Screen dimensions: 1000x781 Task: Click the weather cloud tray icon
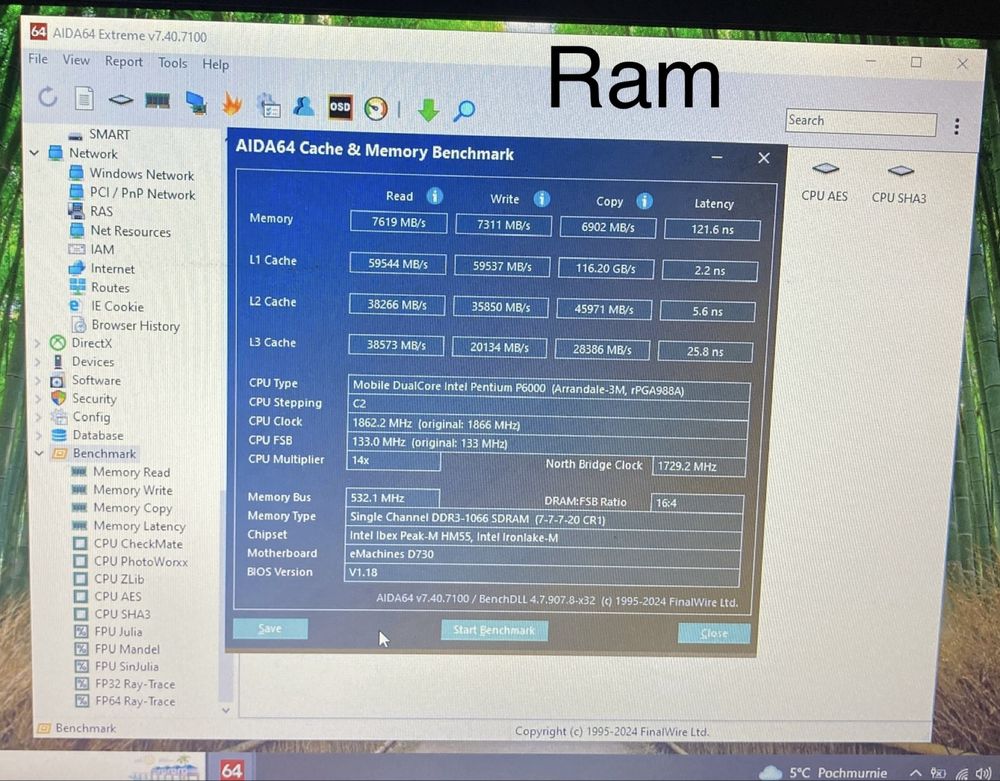(770, 773)
